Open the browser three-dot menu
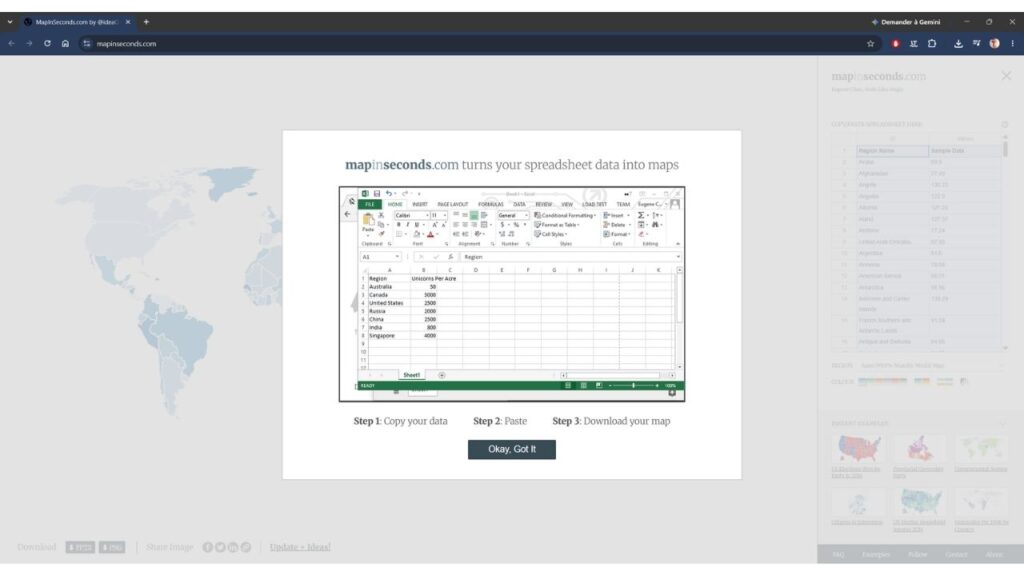Screen dimensions: 1024x576 [1012, 44]
